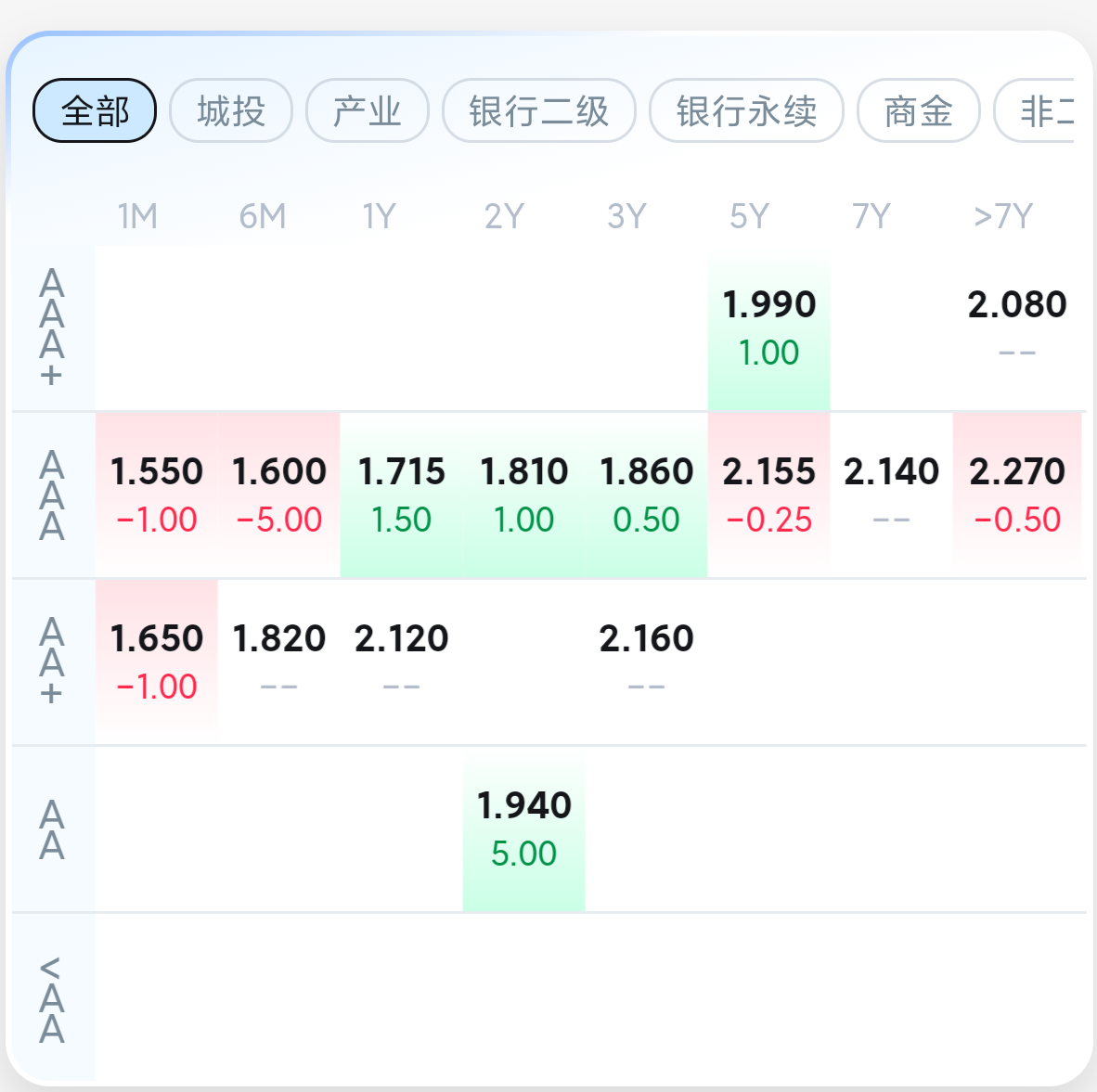Open the 银行二级 category tab
The height and width of the screenshot is (1092, 1097).
click(538, 110)
